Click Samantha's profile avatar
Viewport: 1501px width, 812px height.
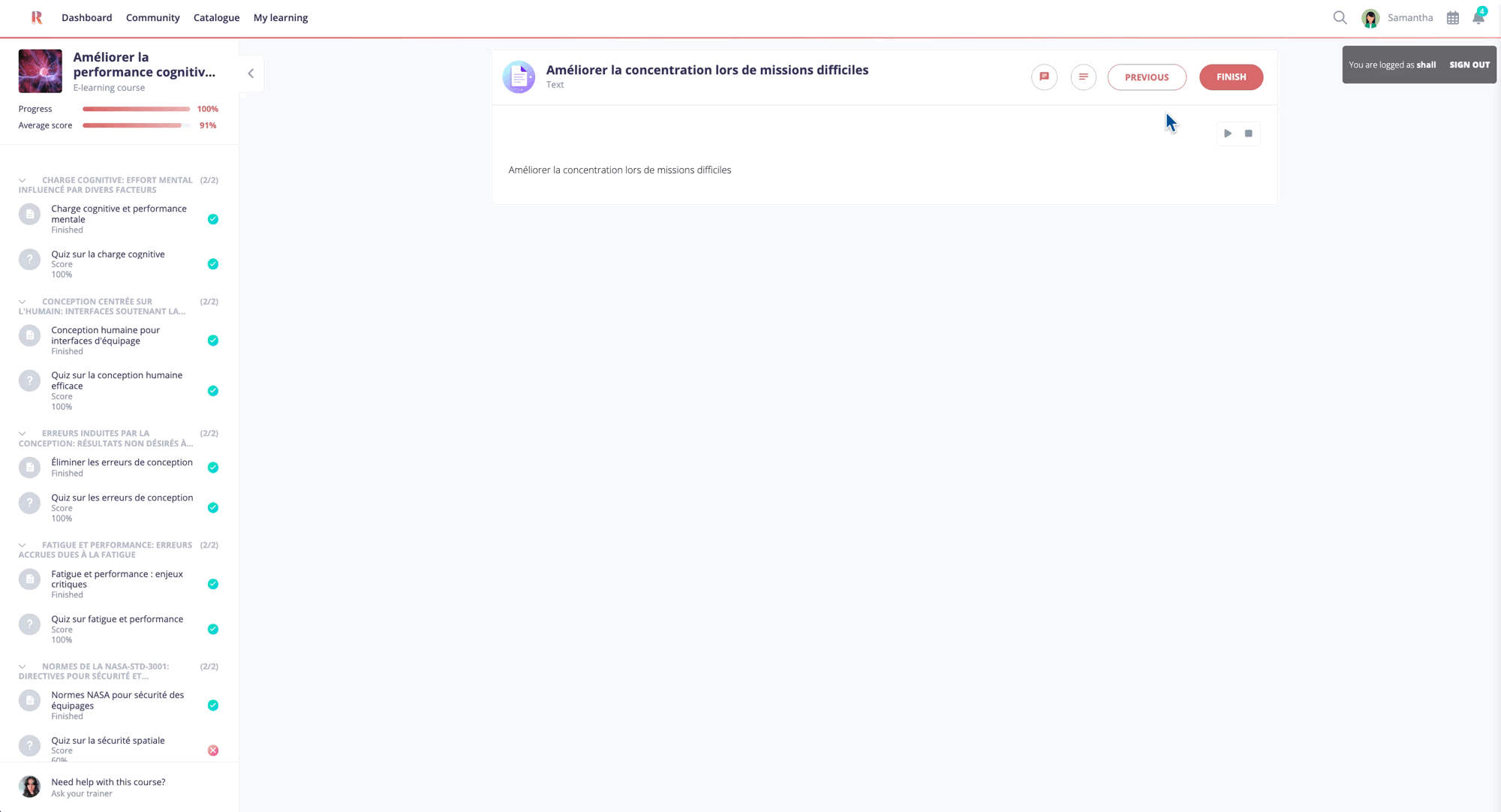click(1370, 18)
